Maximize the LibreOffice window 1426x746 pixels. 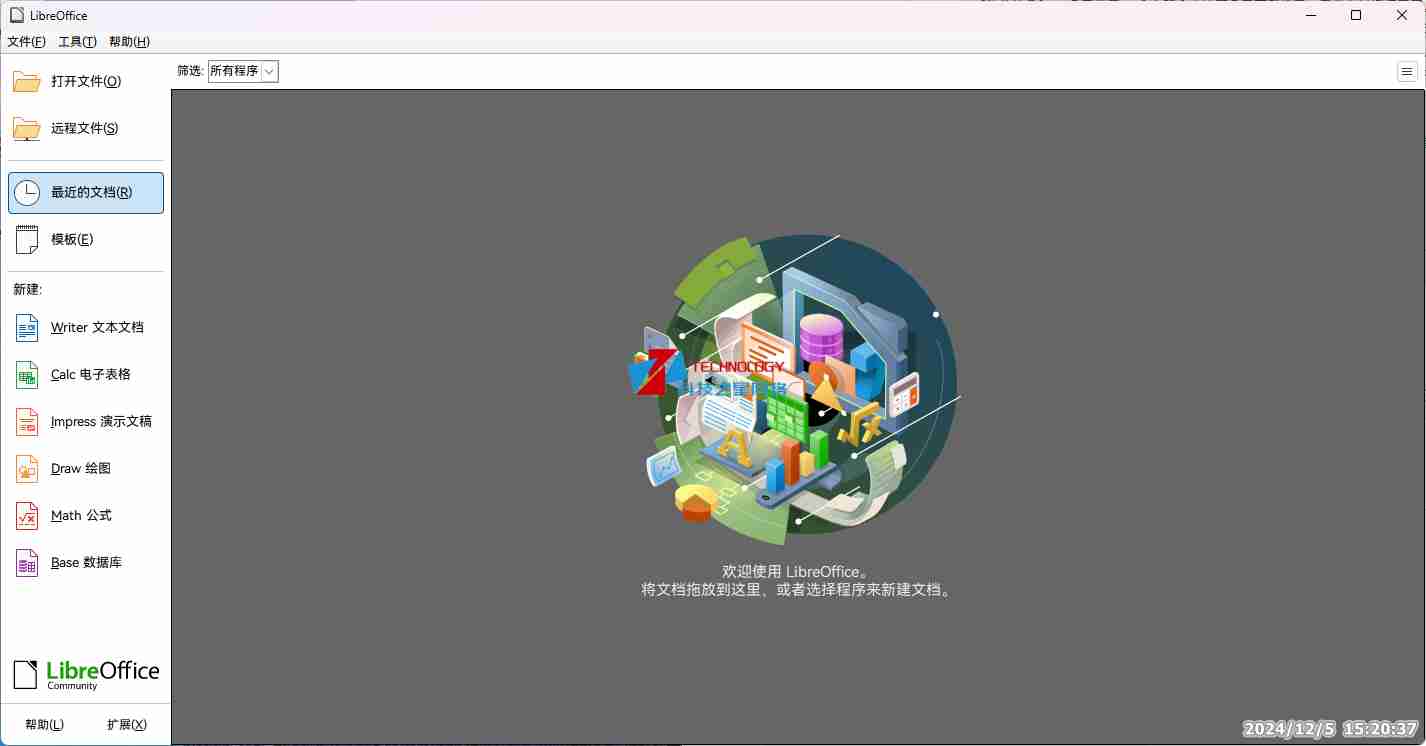click(1356, 15)
